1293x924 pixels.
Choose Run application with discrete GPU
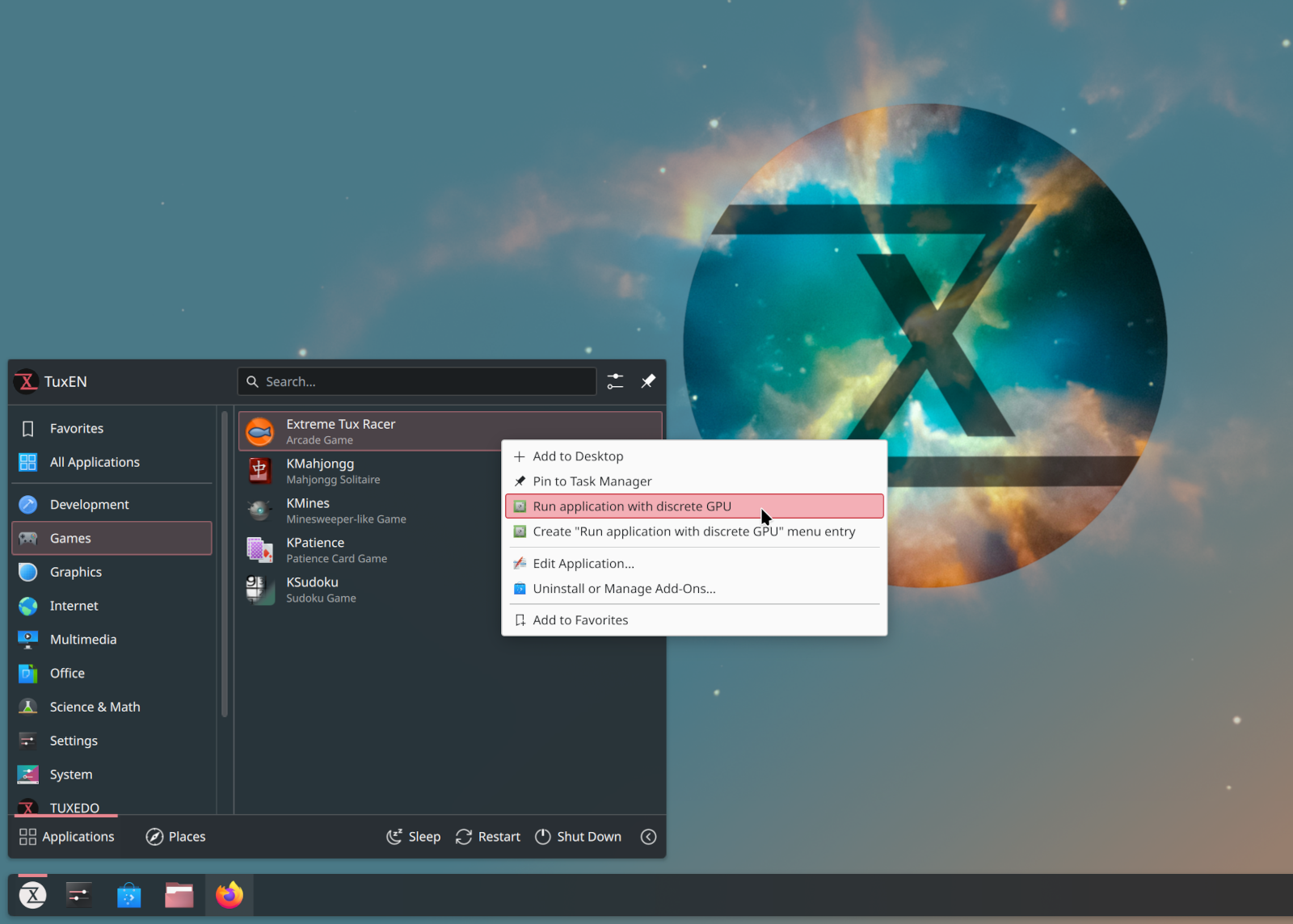(694, 506)
